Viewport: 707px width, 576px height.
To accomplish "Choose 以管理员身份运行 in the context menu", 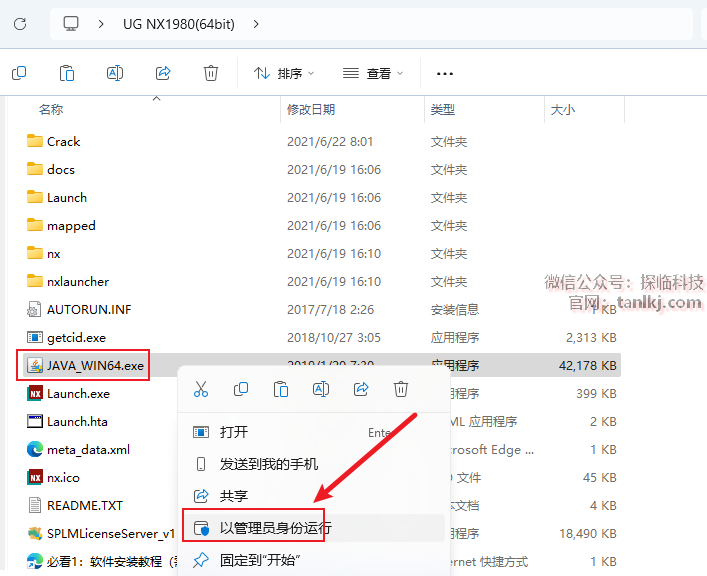I will [313, 528].
